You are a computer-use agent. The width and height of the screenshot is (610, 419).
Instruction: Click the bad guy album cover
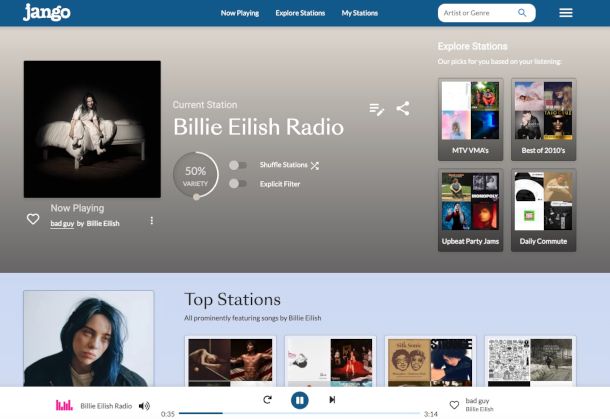(92, 129)
